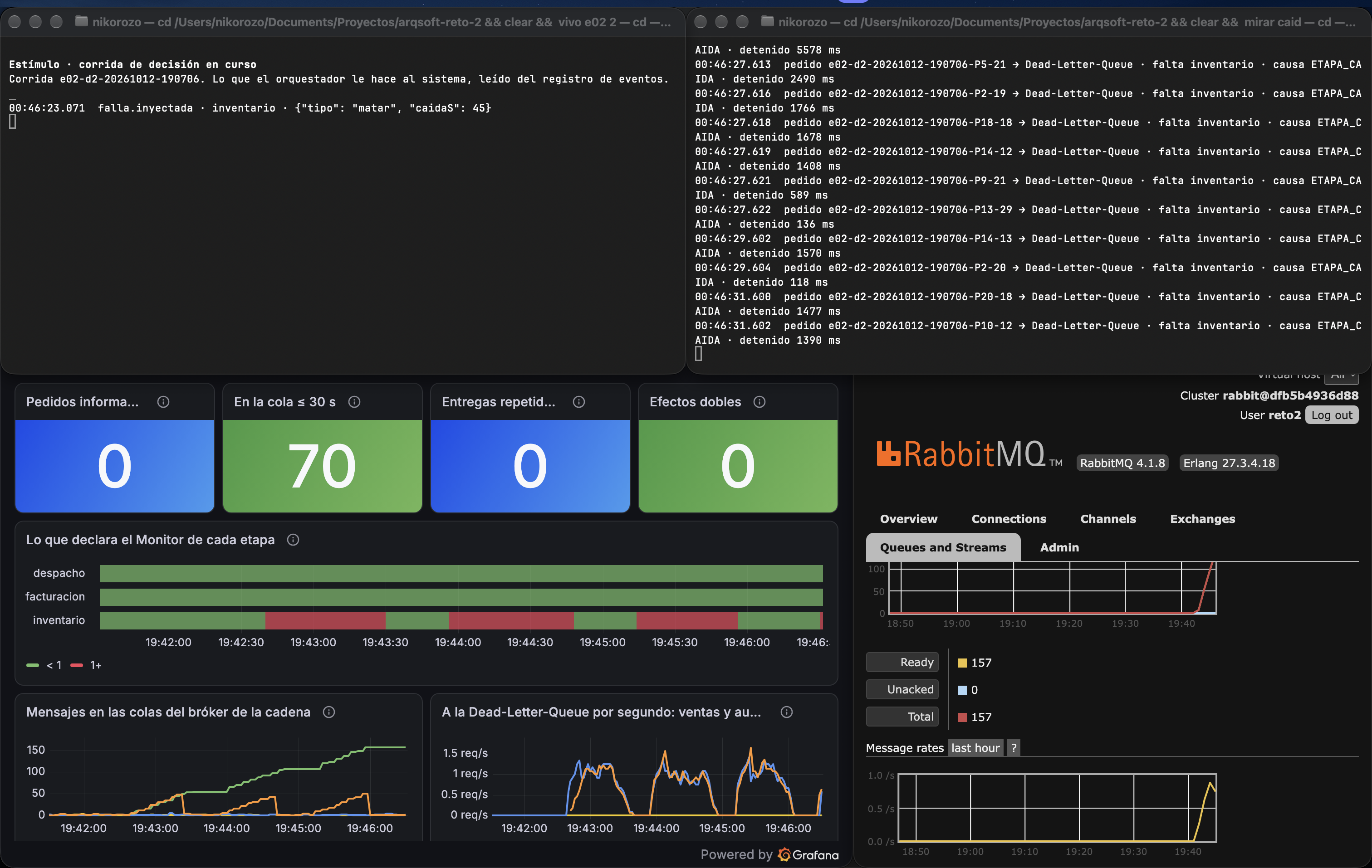
Task: Click the facturacion row in the Monitor timeline
Action: point(461,597)
